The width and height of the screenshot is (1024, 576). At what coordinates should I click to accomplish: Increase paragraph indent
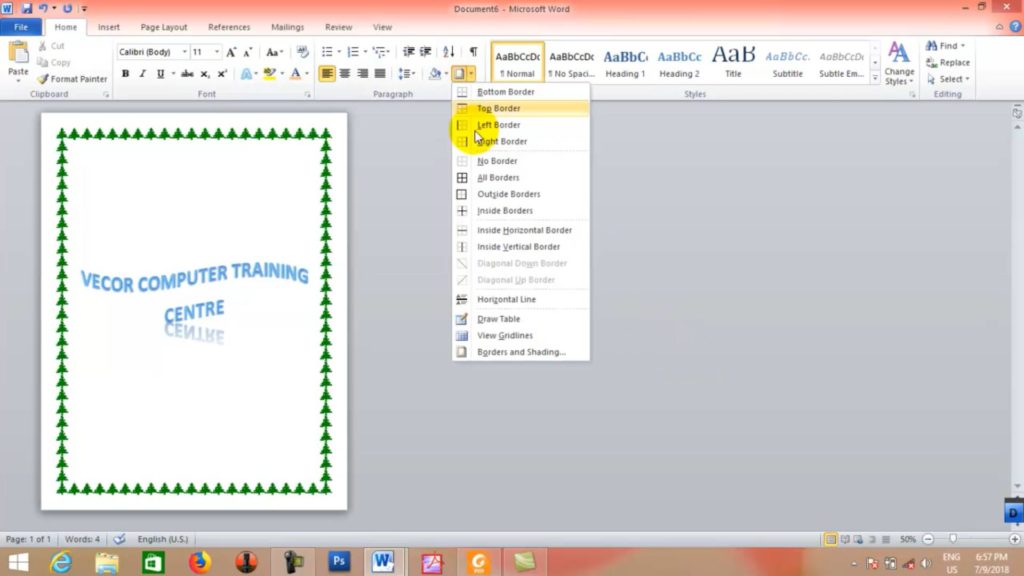point(426,52)
